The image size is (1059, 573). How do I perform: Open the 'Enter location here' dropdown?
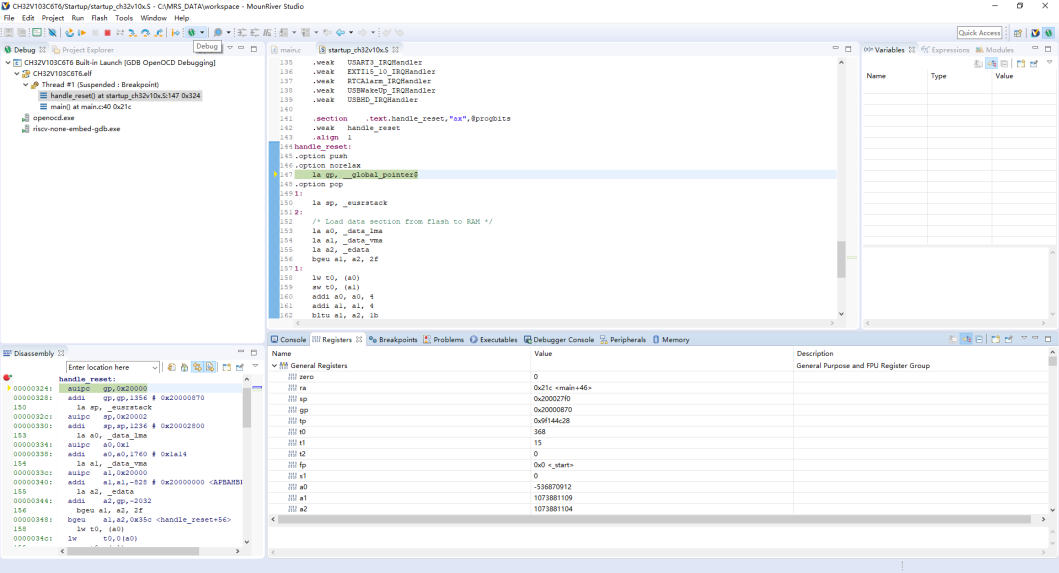tap(154, 368)
